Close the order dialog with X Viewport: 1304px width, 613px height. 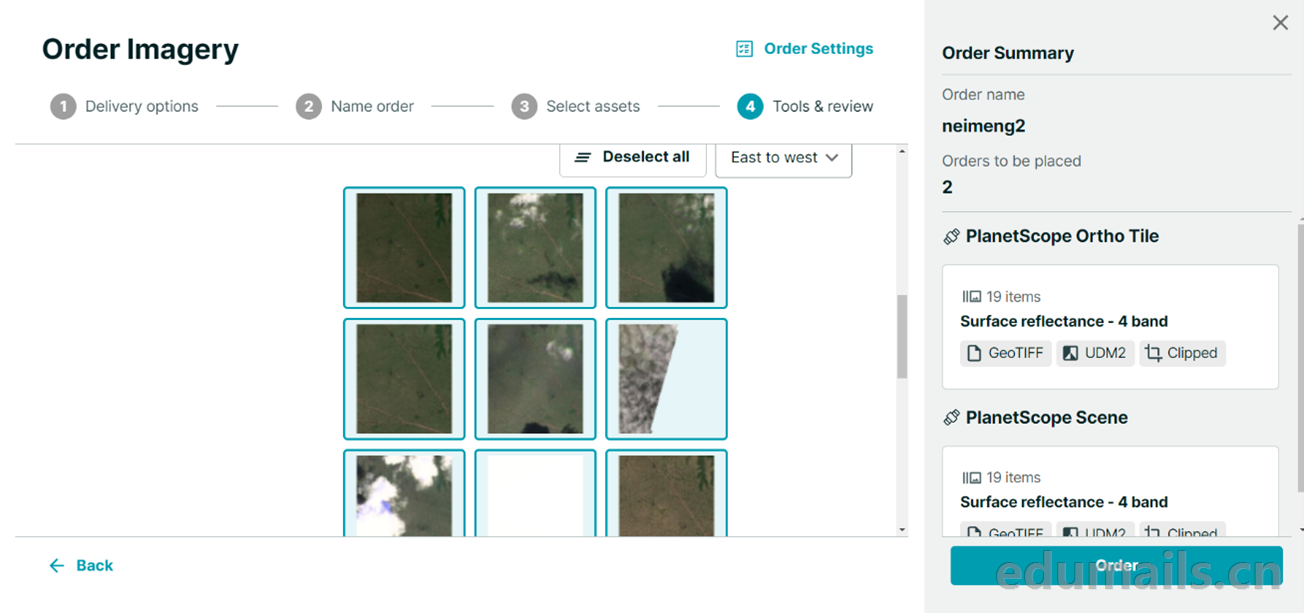(1280, 23)
